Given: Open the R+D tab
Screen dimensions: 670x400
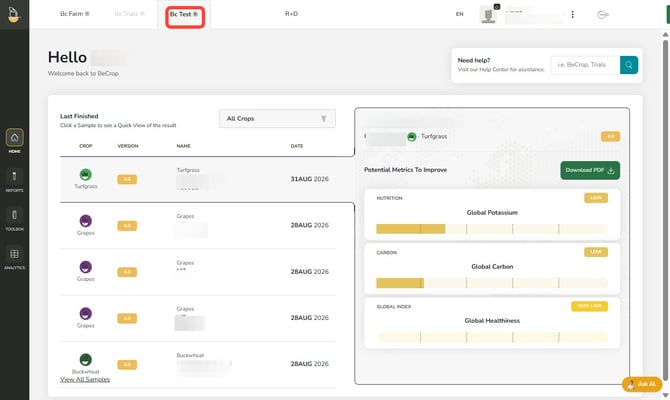Looking at the screenshot, I should point(291,14).
